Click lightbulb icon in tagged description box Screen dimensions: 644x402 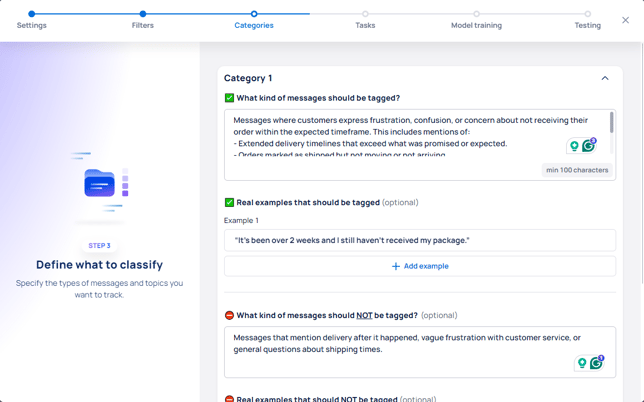coord(574,146)
